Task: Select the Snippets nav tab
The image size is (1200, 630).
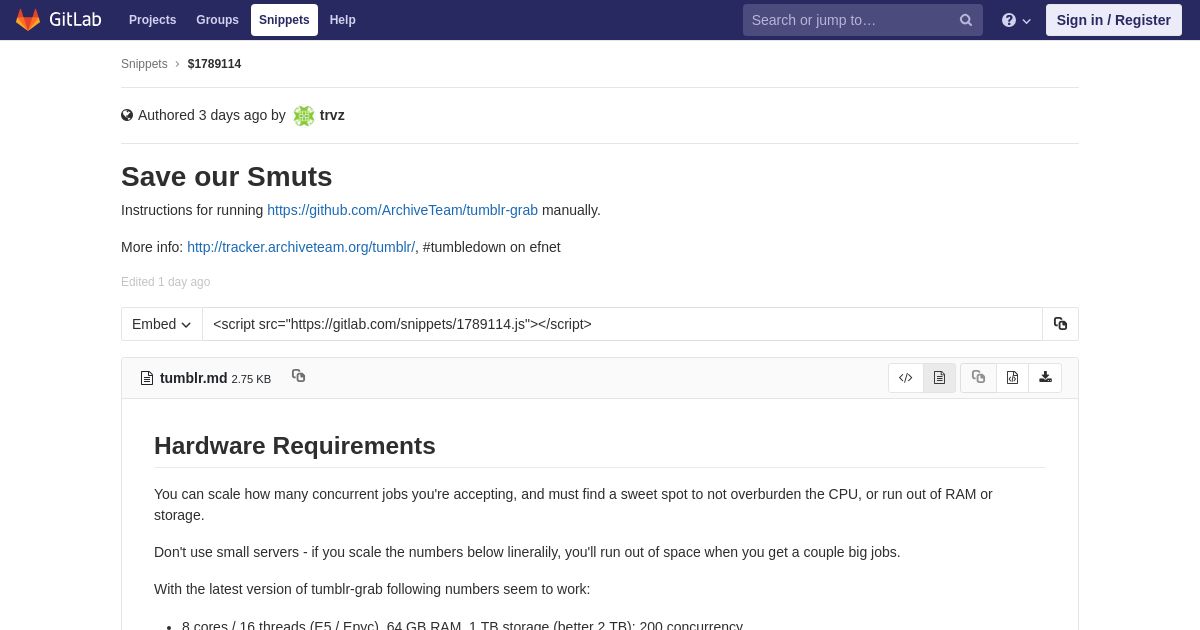Action: (284, 20)
